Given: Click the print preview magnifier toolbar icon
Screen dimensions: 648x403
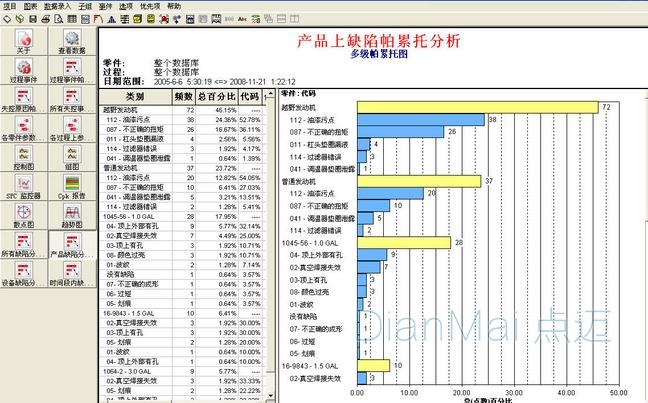Looking at the screenshot, I should click(59, 19).
